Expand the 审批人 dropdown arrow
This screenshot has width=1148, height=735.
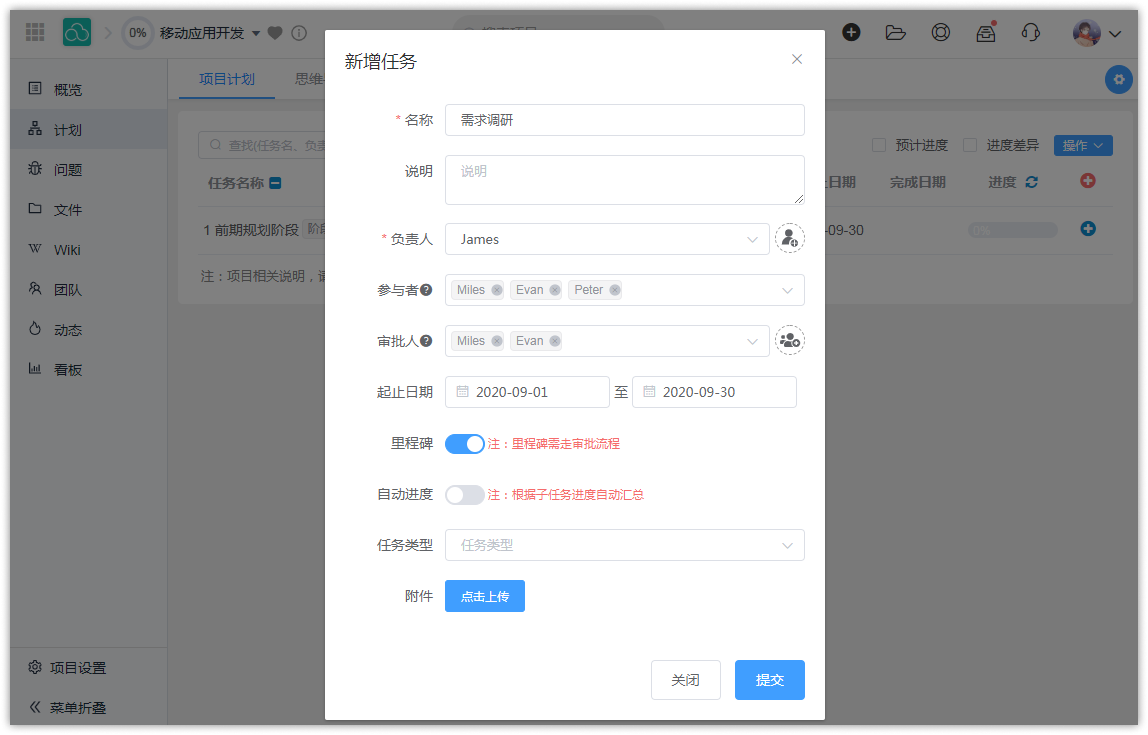pyautogui.click(x=752, y=341)
